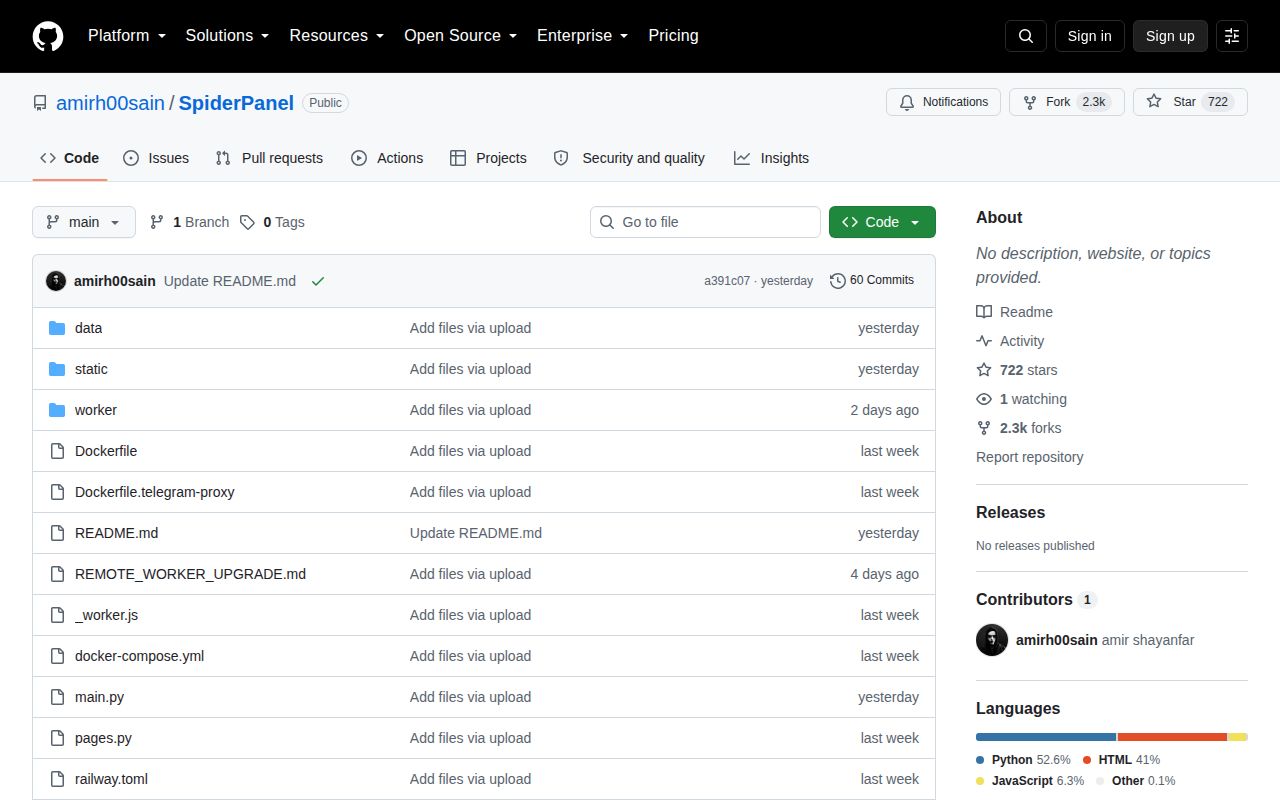Open the Insights tab
1280x800 pixels.
[771, 158]
